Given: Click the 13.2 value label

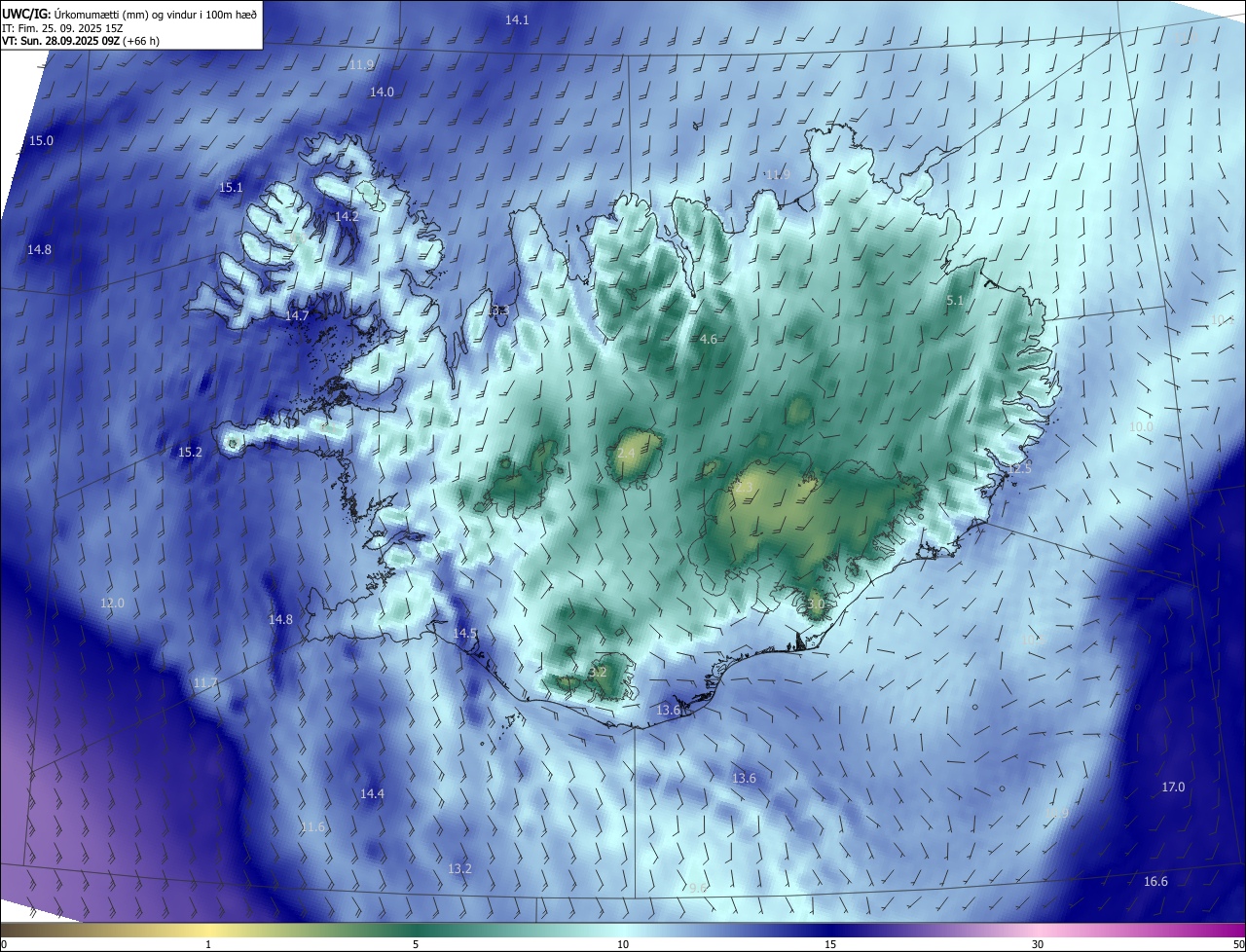Looking at the screenshot, I should tap(459, 868).
